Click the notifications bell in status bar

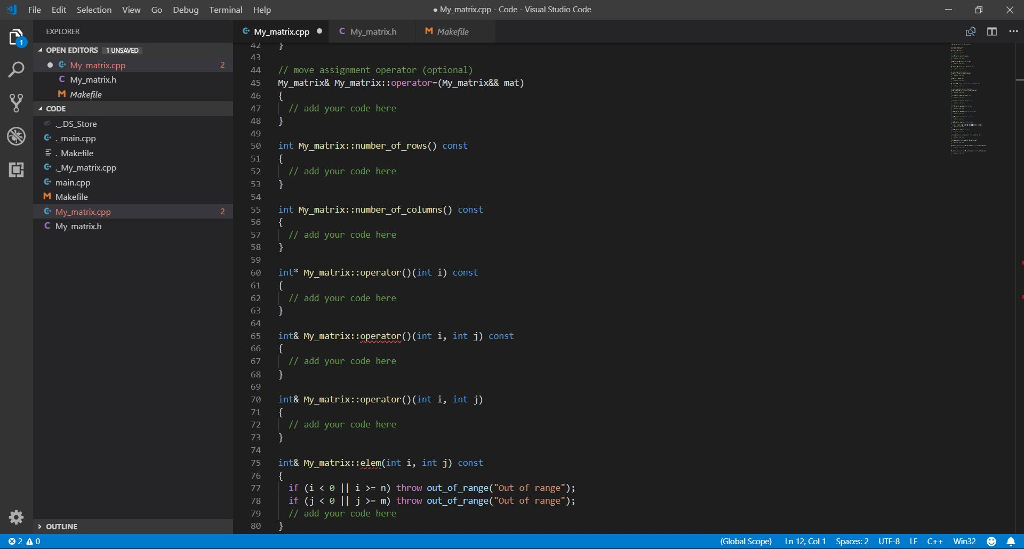click(x=1010, y=541)
